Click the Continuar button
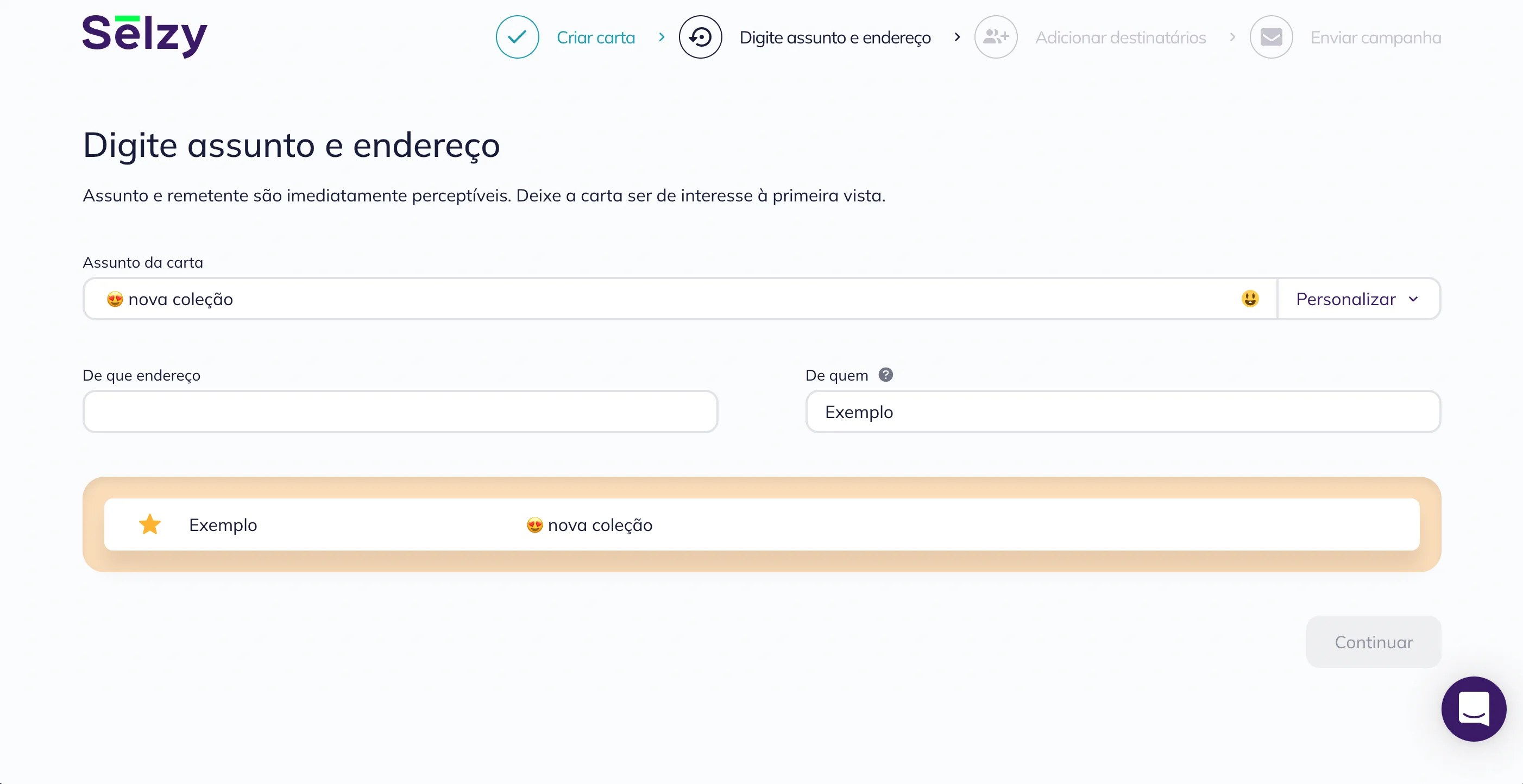Image resolution: width=1523 pixels, height=784 pixels. (x=1374, y=642)
